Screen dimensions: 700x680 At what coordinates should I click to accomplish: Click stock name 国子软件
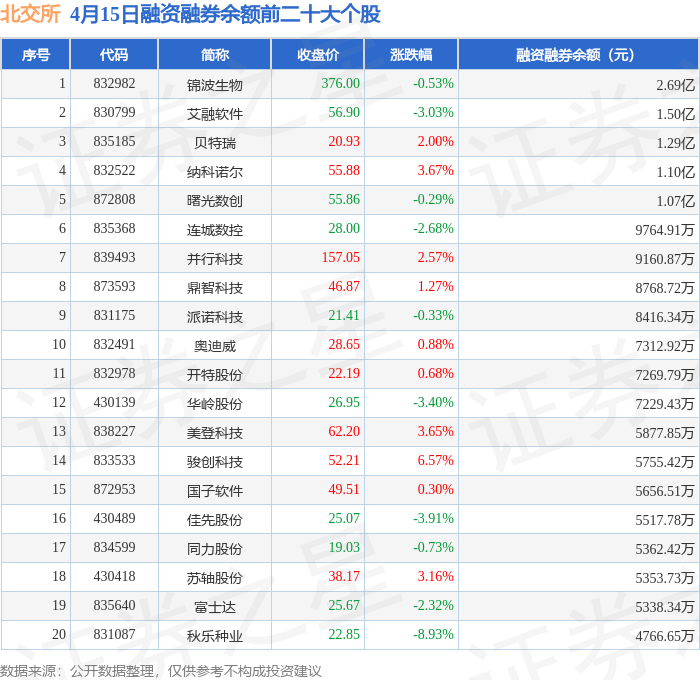[215, 491]
